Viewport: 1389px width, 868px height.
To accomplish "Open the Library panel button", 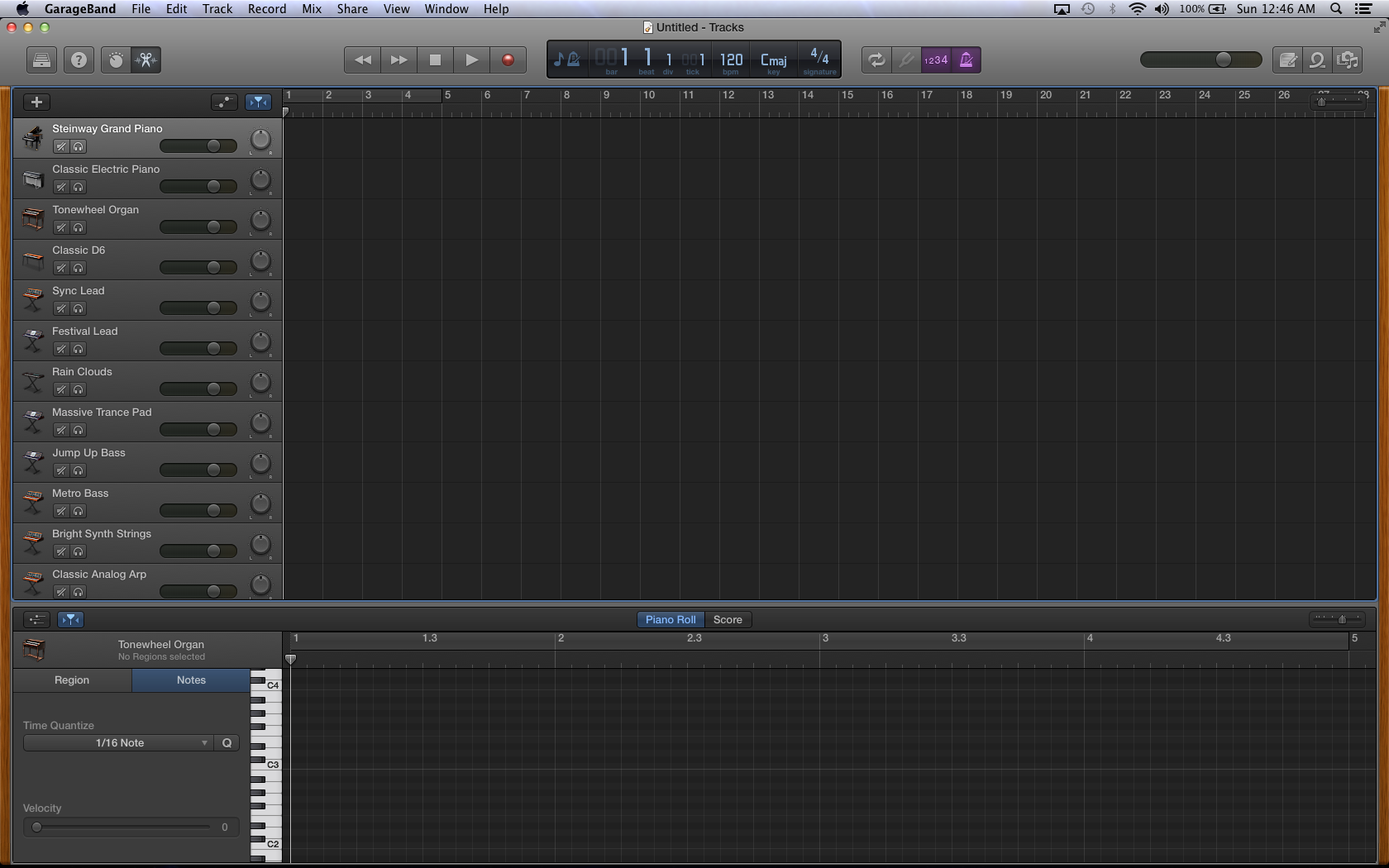I will click(41, 60).
